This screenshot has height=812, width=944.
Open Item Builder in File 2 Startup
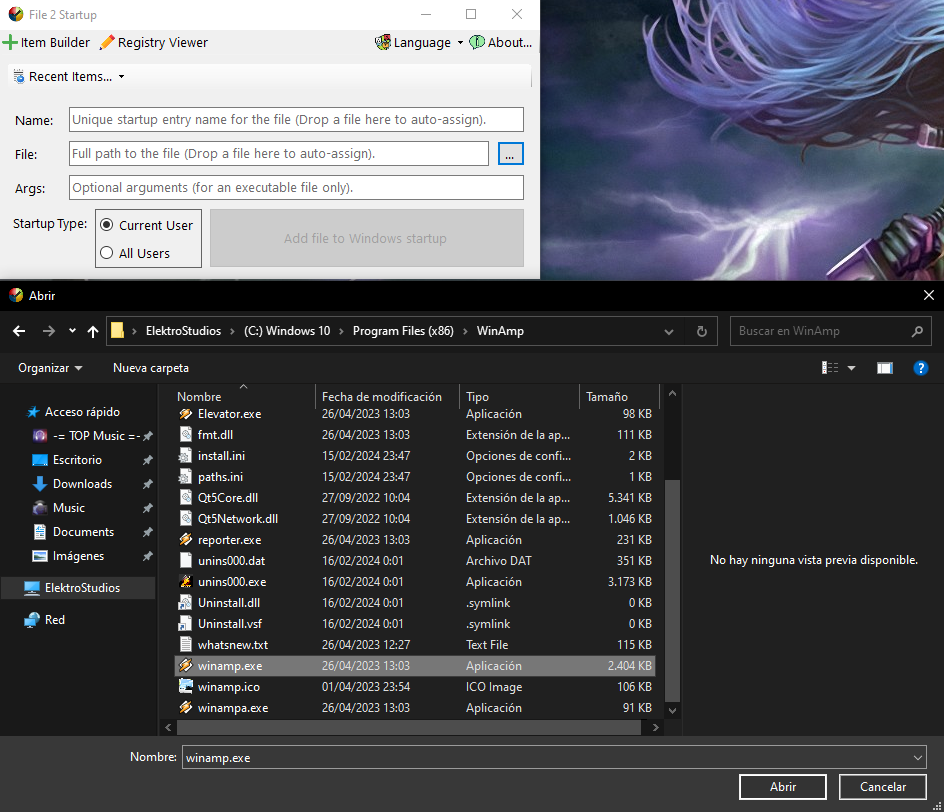[46, 43]
